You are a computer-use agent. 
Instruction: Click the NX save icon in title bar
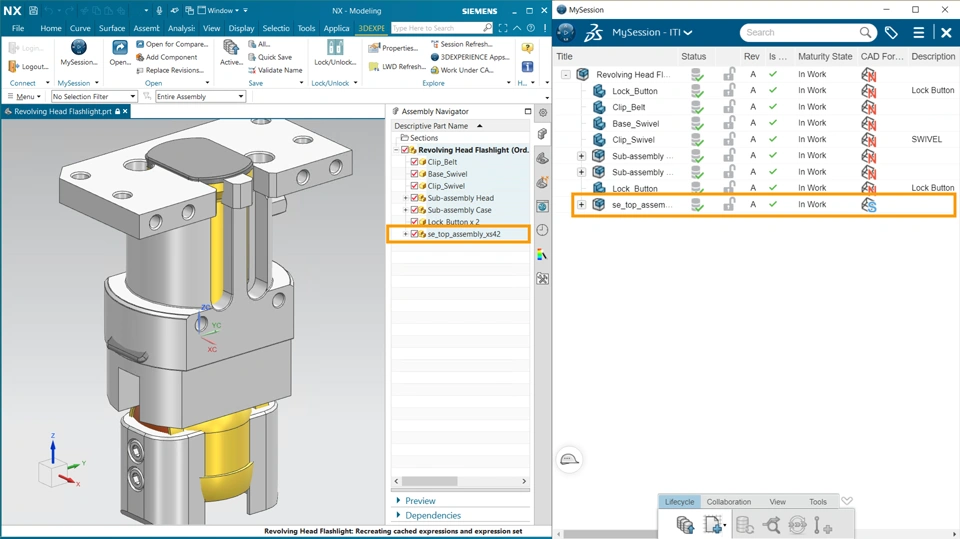pos(33,10)
